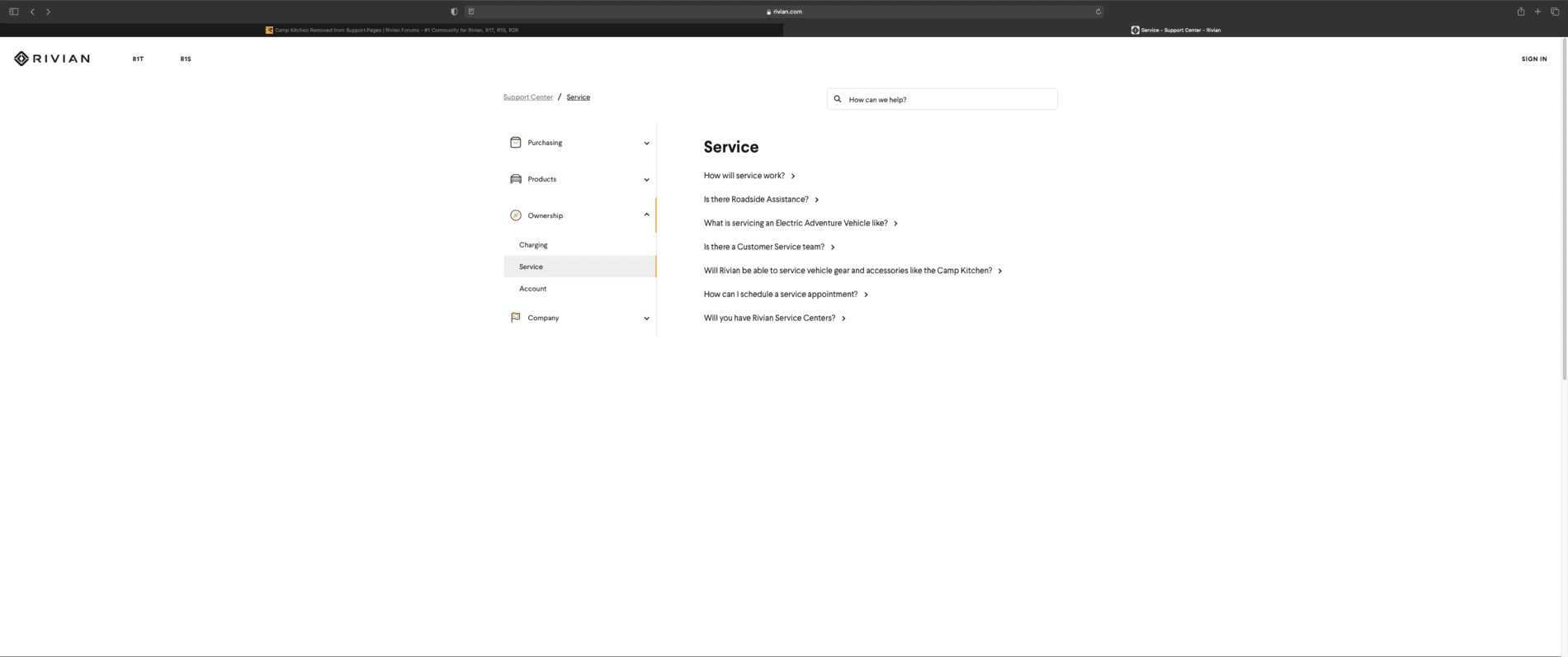This screenshot has width=1568, height=657.
Task: Select the Service - Support Center tab
Action: pos(1175,30)
